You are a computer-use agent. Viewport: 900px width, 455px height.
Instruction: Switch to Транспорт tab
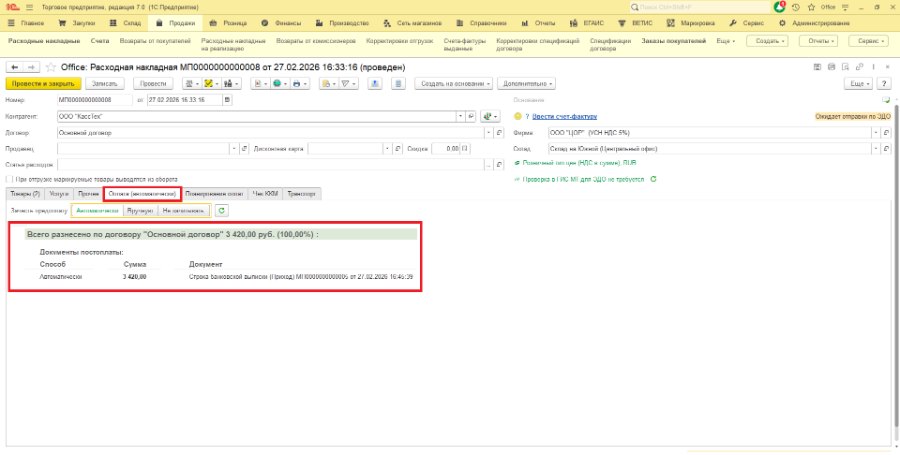(302, 194)
